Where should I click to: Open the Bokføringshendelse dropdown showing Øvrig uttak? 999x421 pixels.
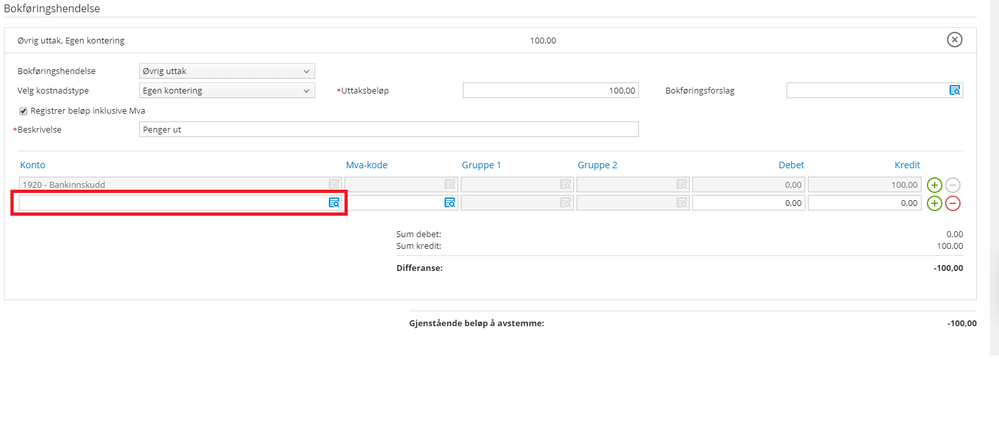(227, 71)
